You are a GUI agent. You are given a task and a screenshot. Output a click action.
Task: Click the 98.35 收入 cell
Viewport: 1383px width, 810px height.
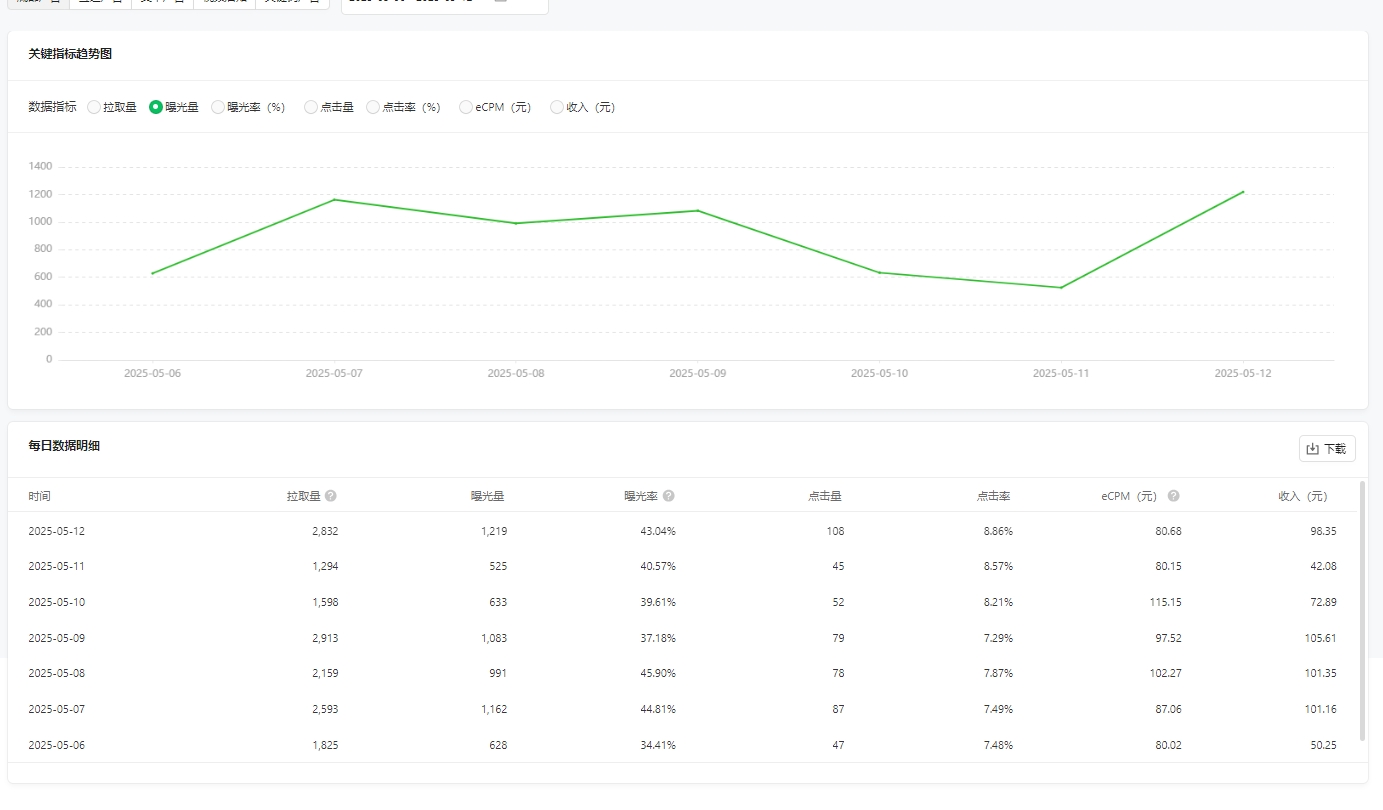point(1321,531)
